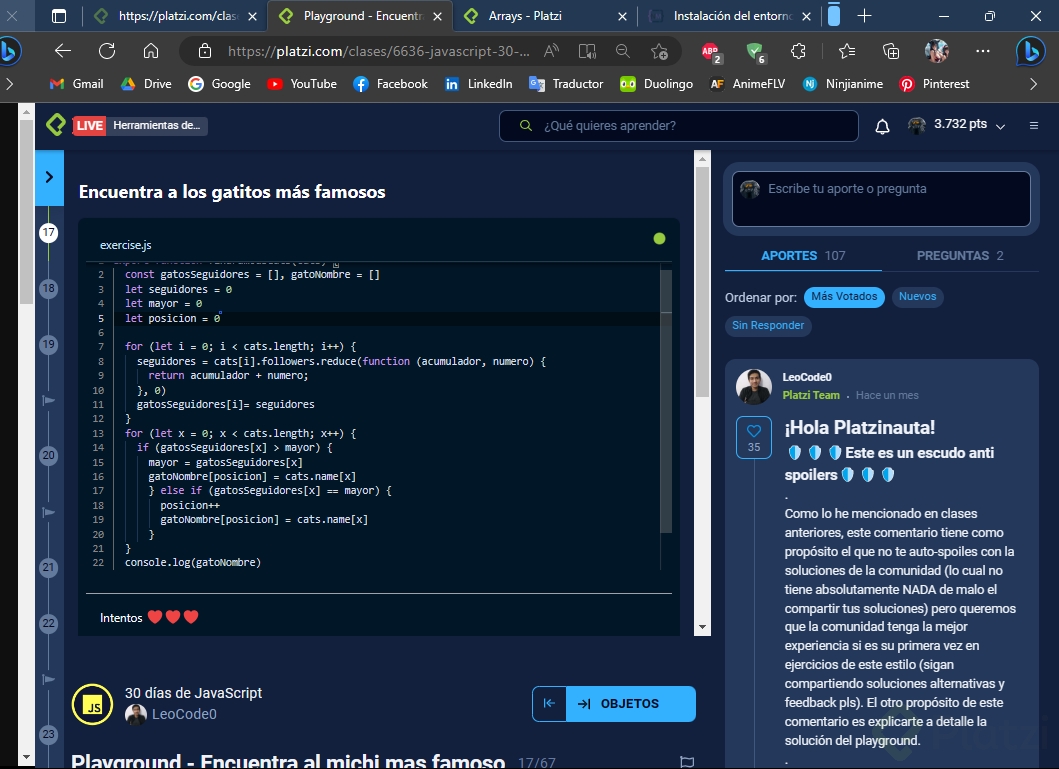Open Platzi notifications bell
This screenshot has height=769, width=1059.
(x=882, y=126)
